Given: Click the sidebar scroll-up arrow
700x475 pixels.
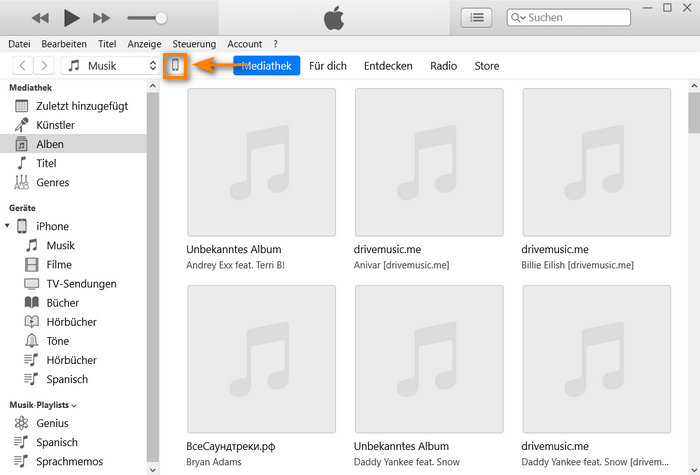Looking at the screenshot, I should pos(153,86).
